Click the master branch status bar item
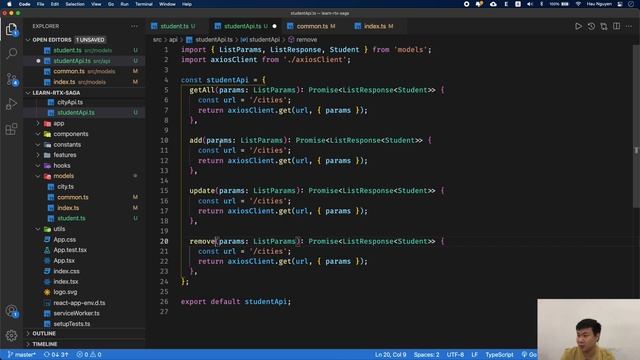This screenshot has width=640, height=360. coord(22,355)
